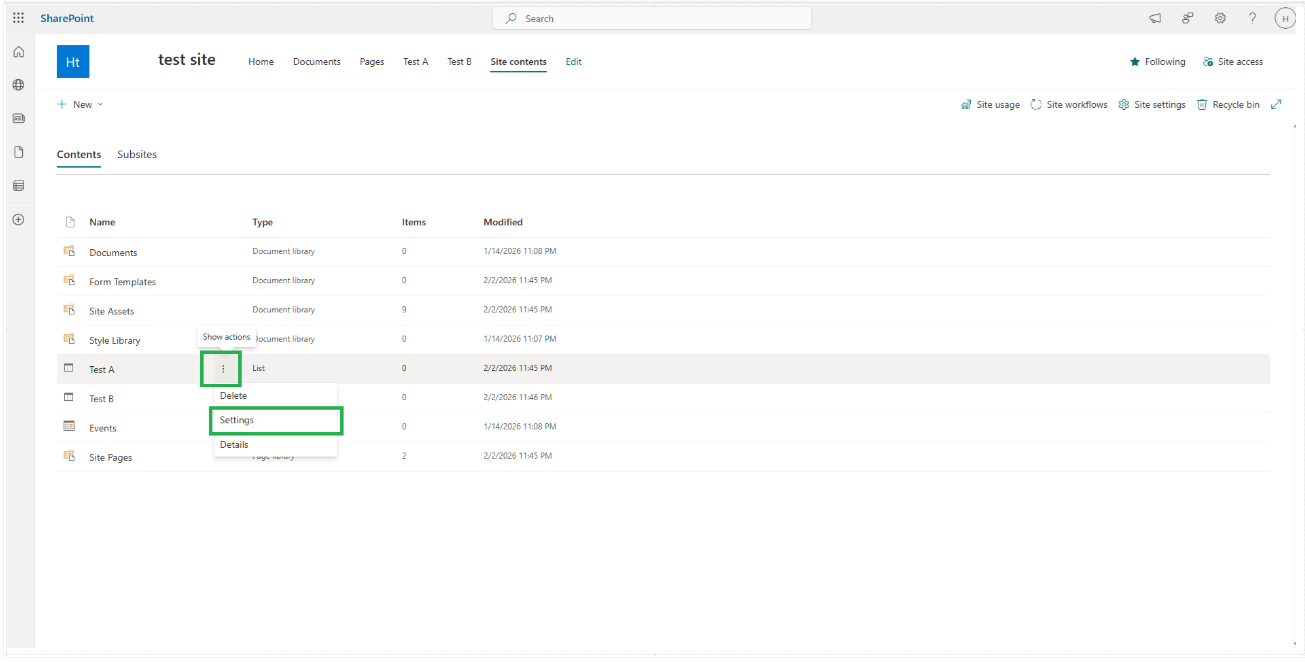
Task: Click the expand full-screen arrows icon
Action: [1276, 104]
